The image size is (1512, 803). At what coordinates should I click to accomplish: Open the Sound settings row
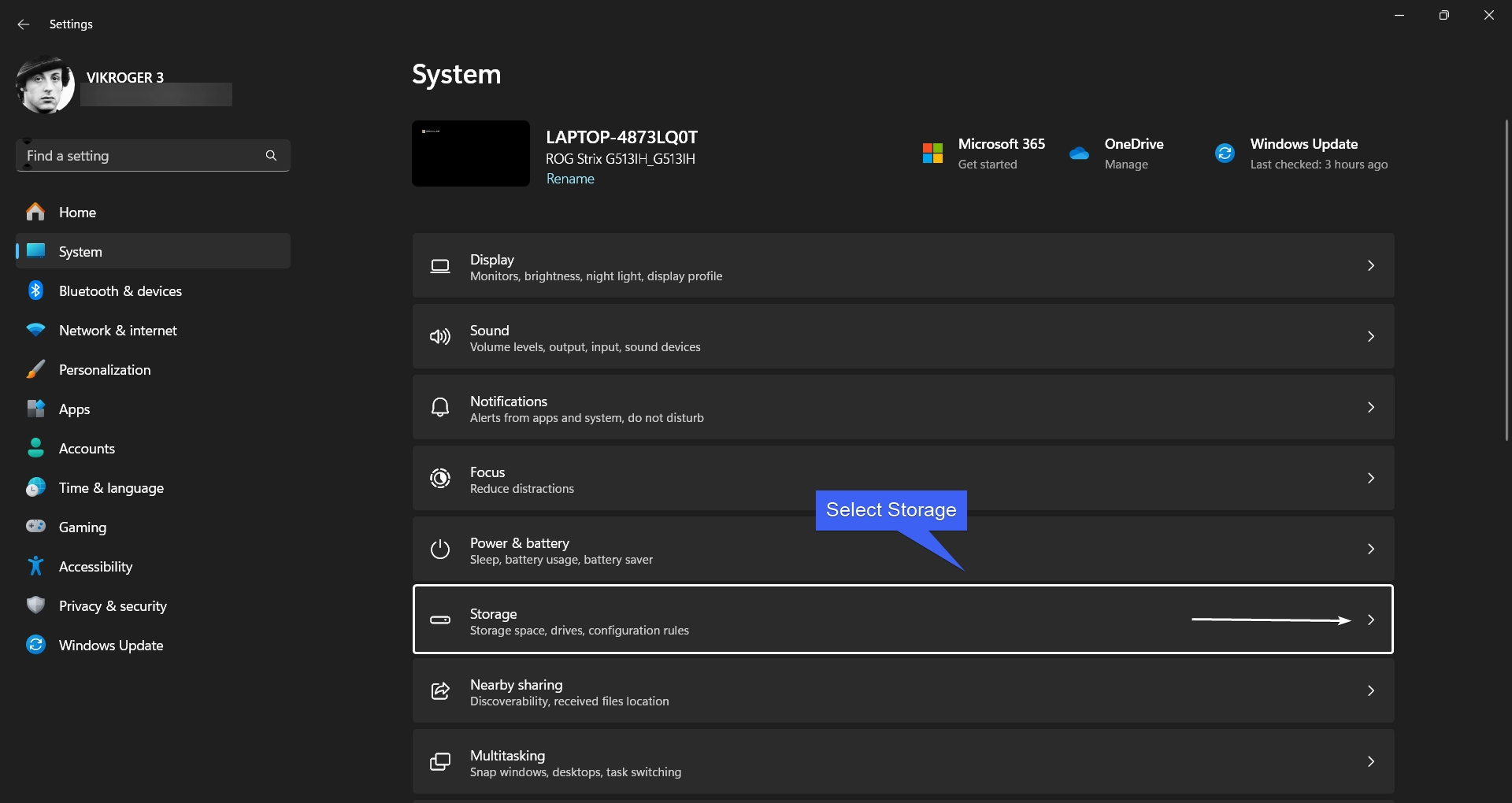pos(903,336)
